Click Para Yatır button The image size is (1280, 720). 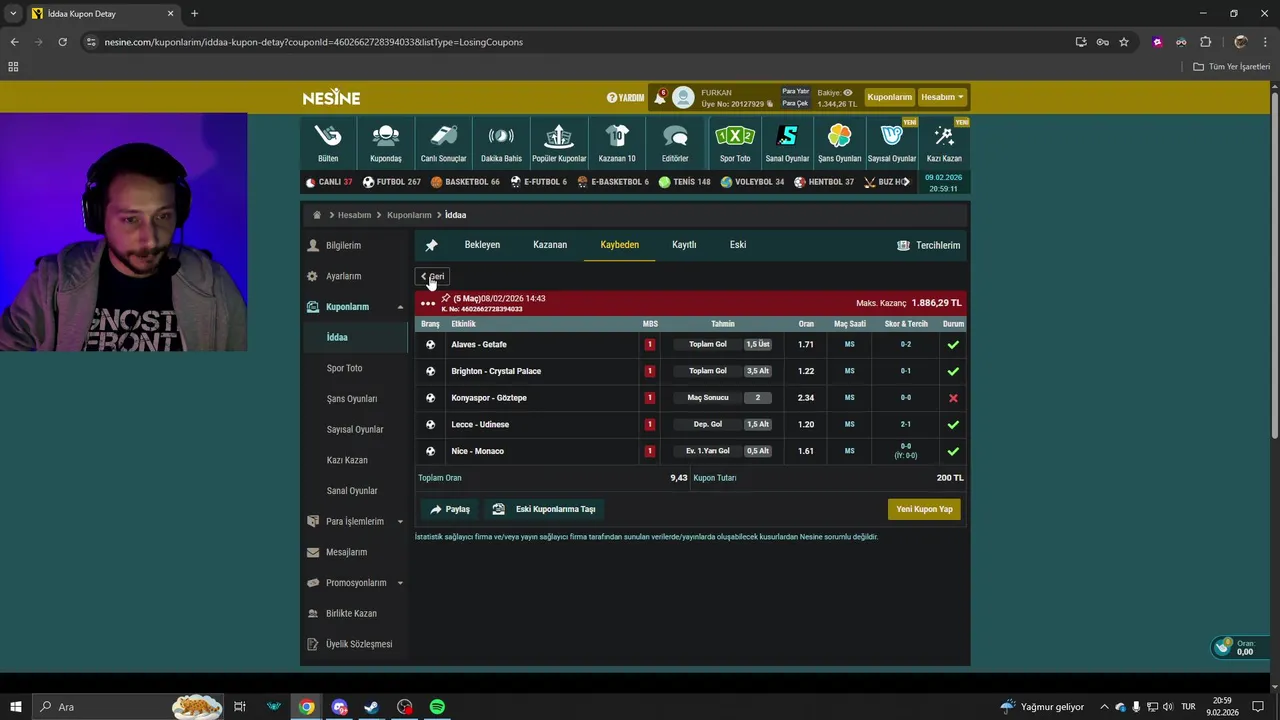(796, 92)
